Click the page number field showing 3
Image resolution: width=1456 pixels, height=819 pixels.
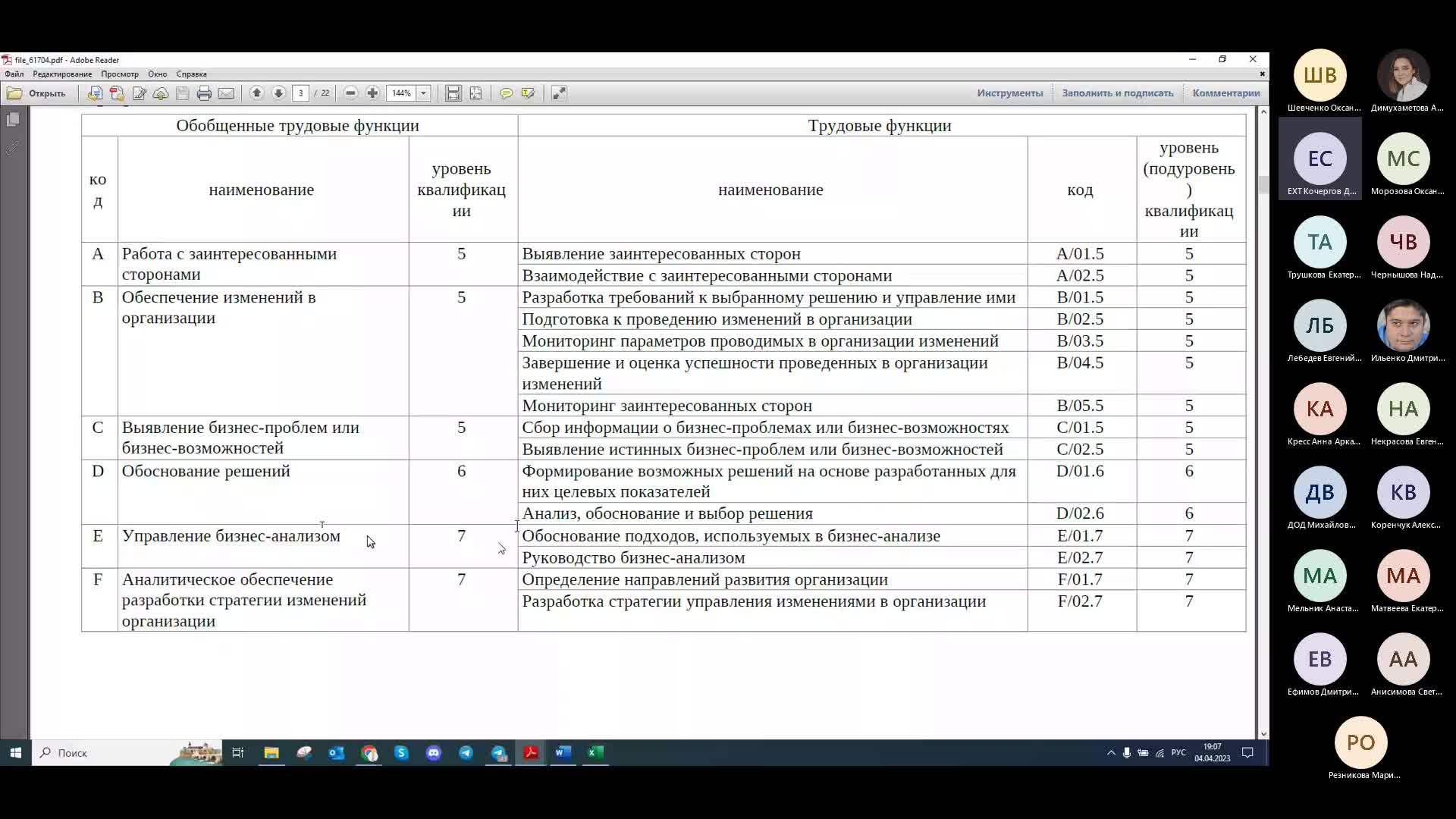tap(301, 93)
